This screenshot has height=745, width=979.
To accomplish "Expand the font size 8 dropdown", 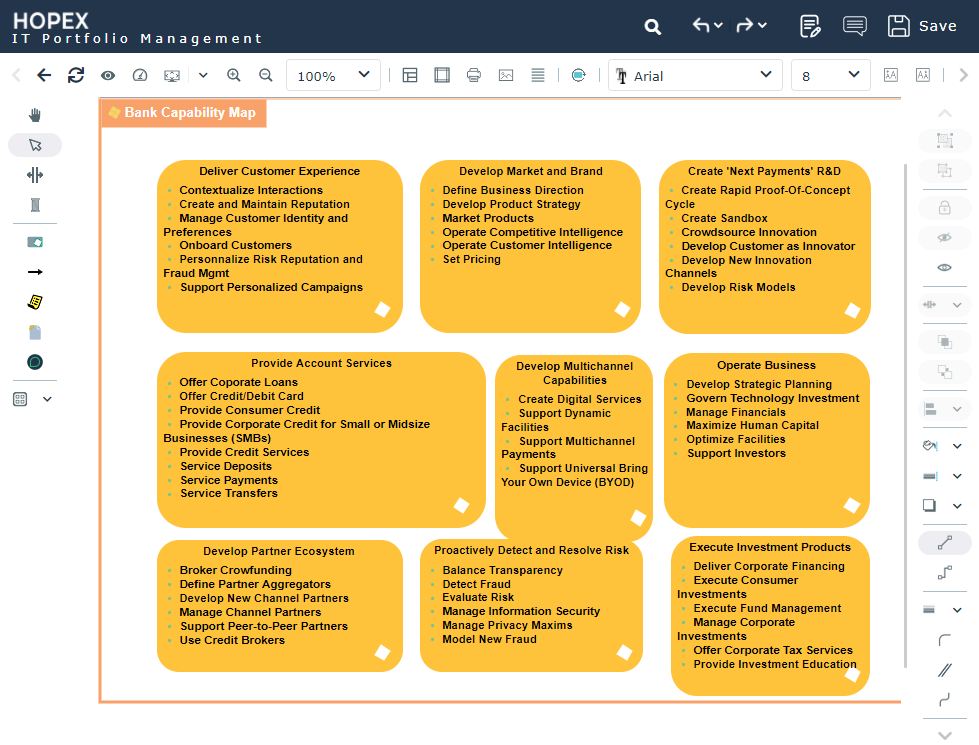I will [x=830, y=75].
